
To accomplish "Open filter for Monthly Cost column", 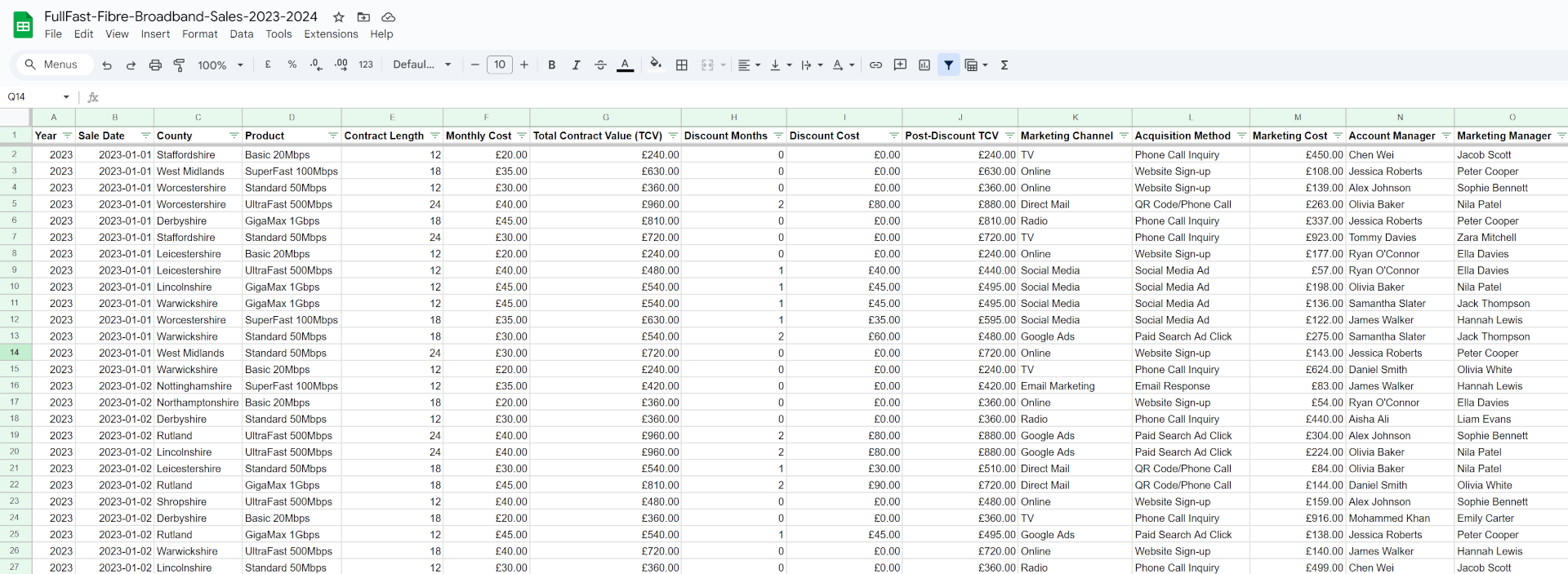I will tap(521, 136).
